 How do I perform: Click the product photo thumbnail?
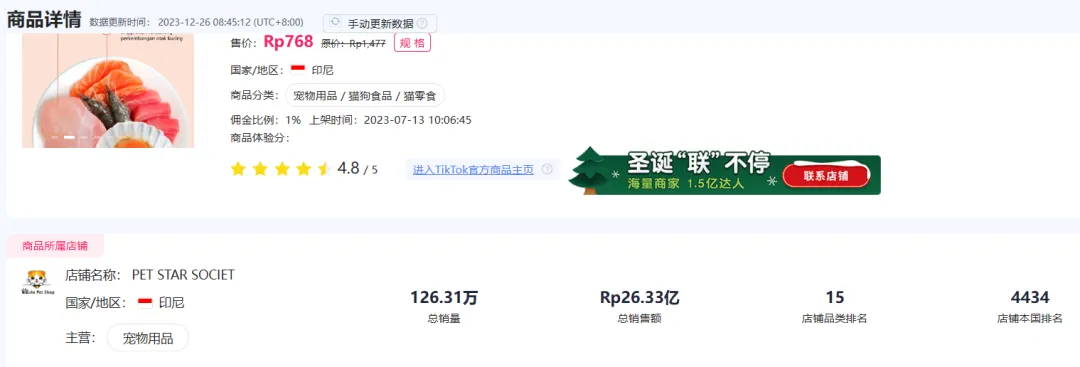pyautogui.click(x=108, y=90)
